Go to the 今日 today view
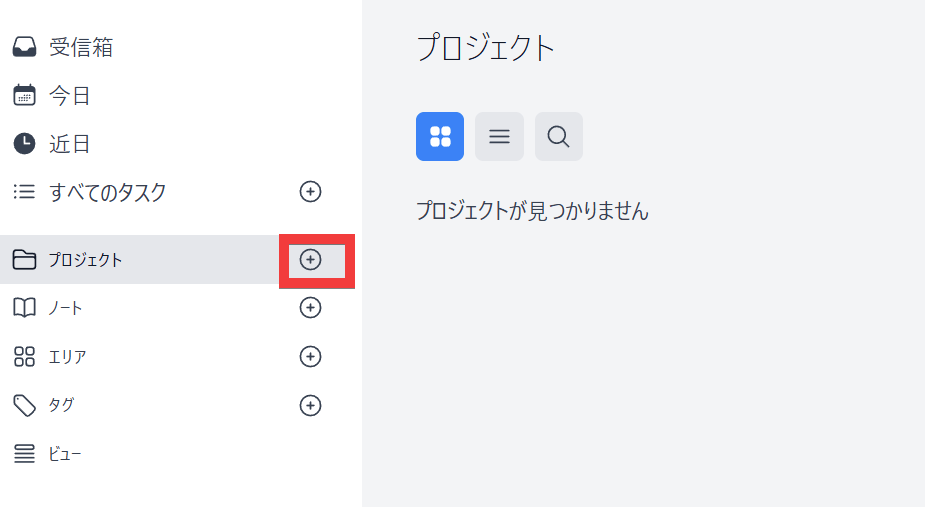The width and height of the screenshot is (925, 507). point(70,96)
